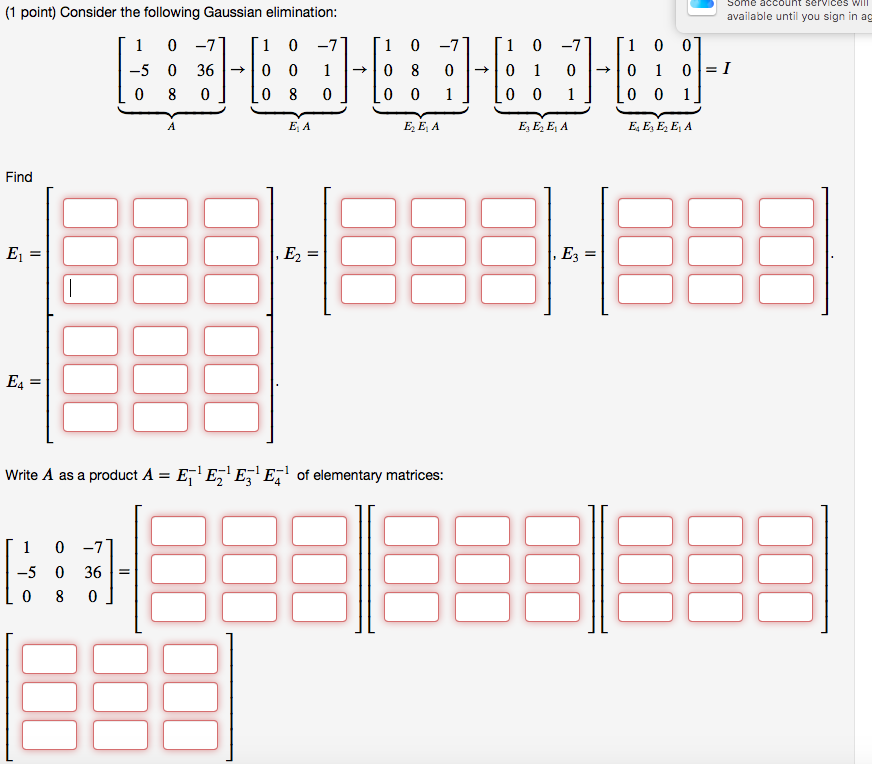
Task: Click first product matrix row 3 column 1
Action: click(x=179, y=607)
